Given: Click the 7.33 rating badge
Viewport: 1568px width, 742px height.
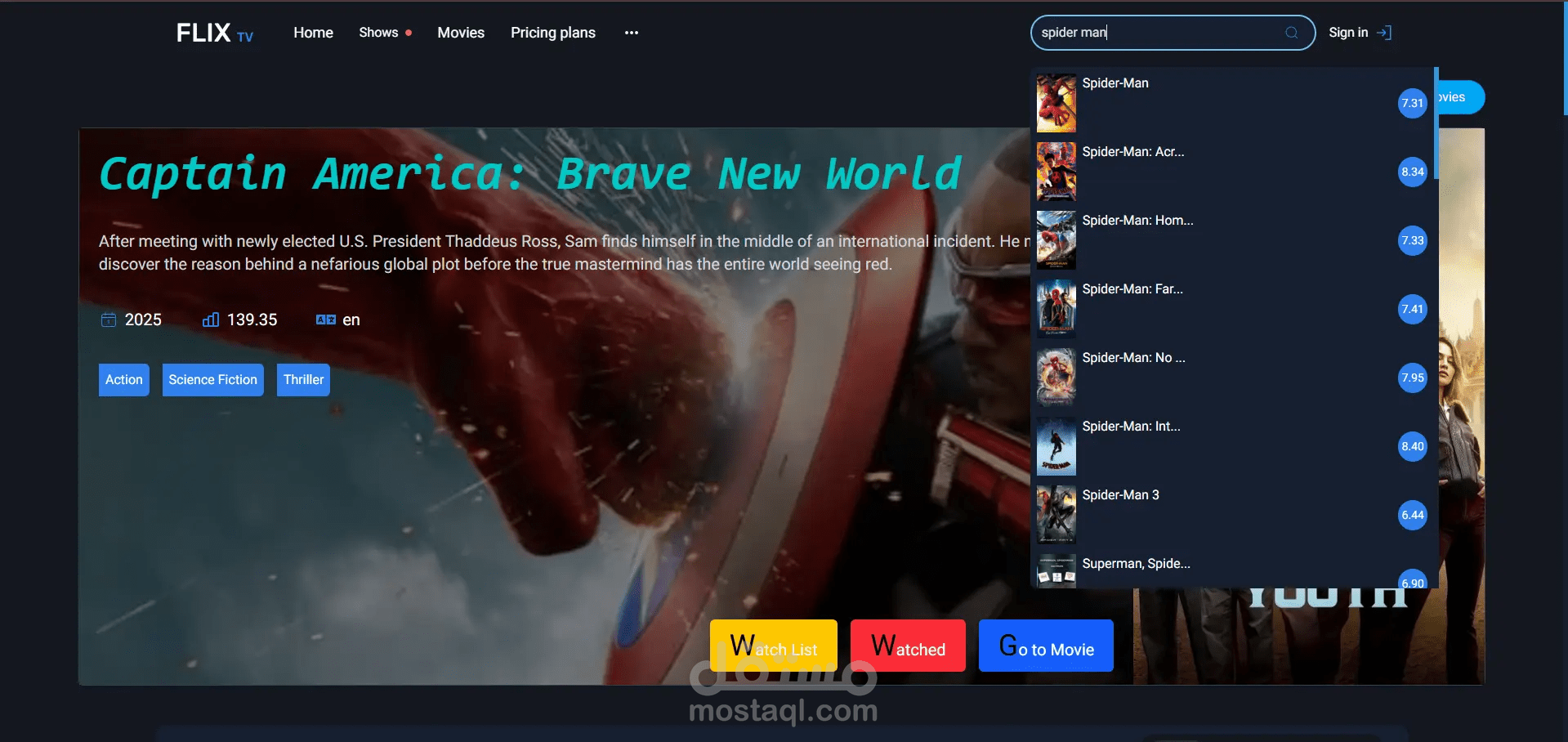Looking at the screenshot, I should pyautogui.click(x=1412, y=240).
